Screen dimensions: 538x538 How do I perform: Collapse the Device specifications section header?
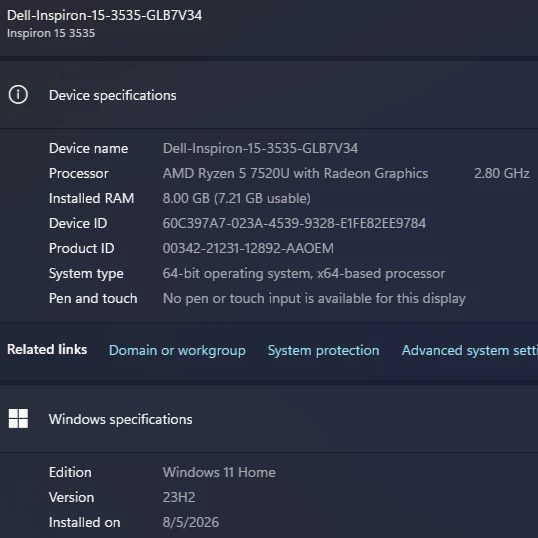(269, 95)
